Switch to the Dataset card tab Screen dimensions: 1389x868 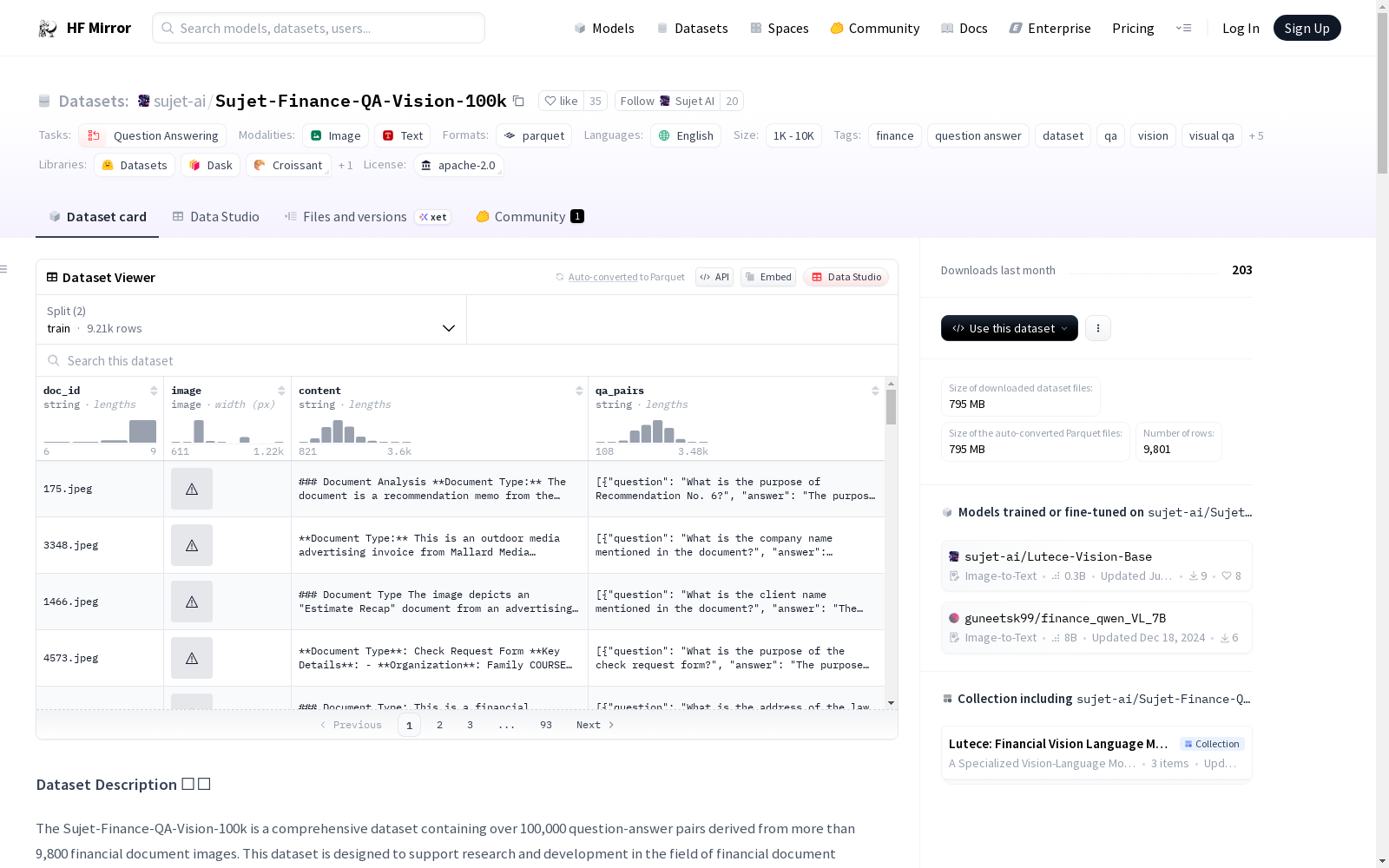point(97,217)
